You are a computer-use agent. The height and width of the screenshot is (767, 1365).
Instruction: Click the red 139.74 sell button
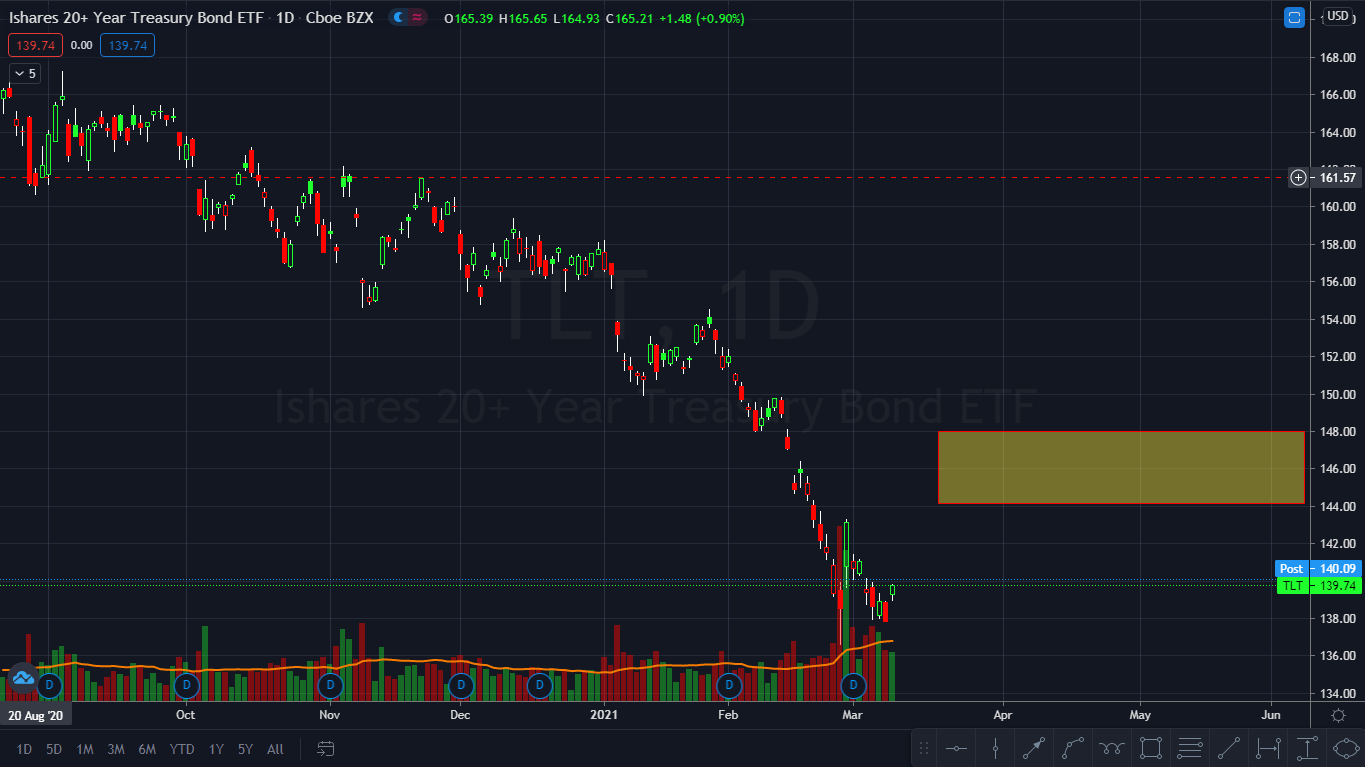point(36,45)
